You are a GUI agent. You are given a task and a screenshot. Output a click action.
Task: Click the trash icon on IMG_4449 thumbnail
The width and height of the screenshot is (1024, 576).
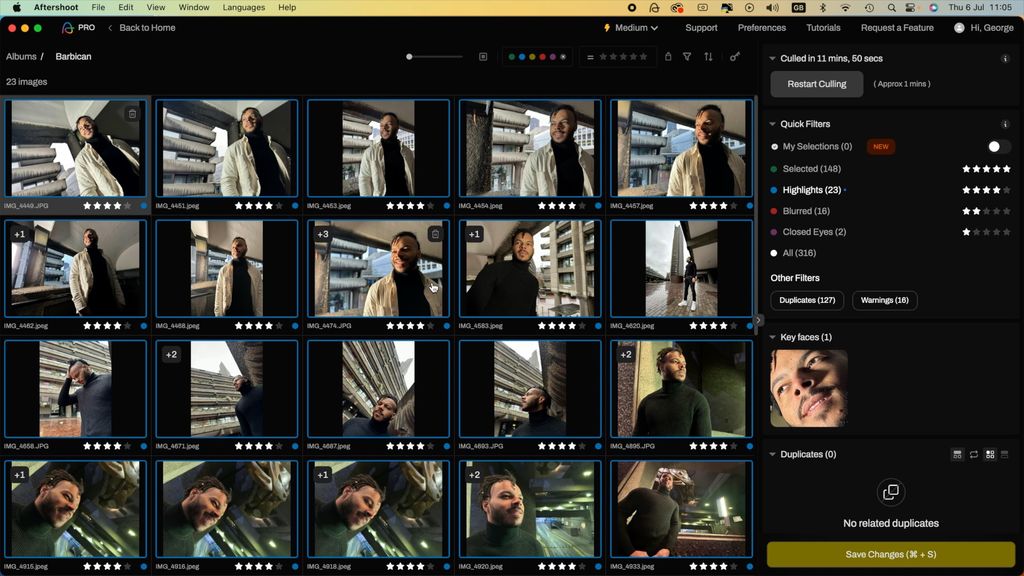coord(133,113)
